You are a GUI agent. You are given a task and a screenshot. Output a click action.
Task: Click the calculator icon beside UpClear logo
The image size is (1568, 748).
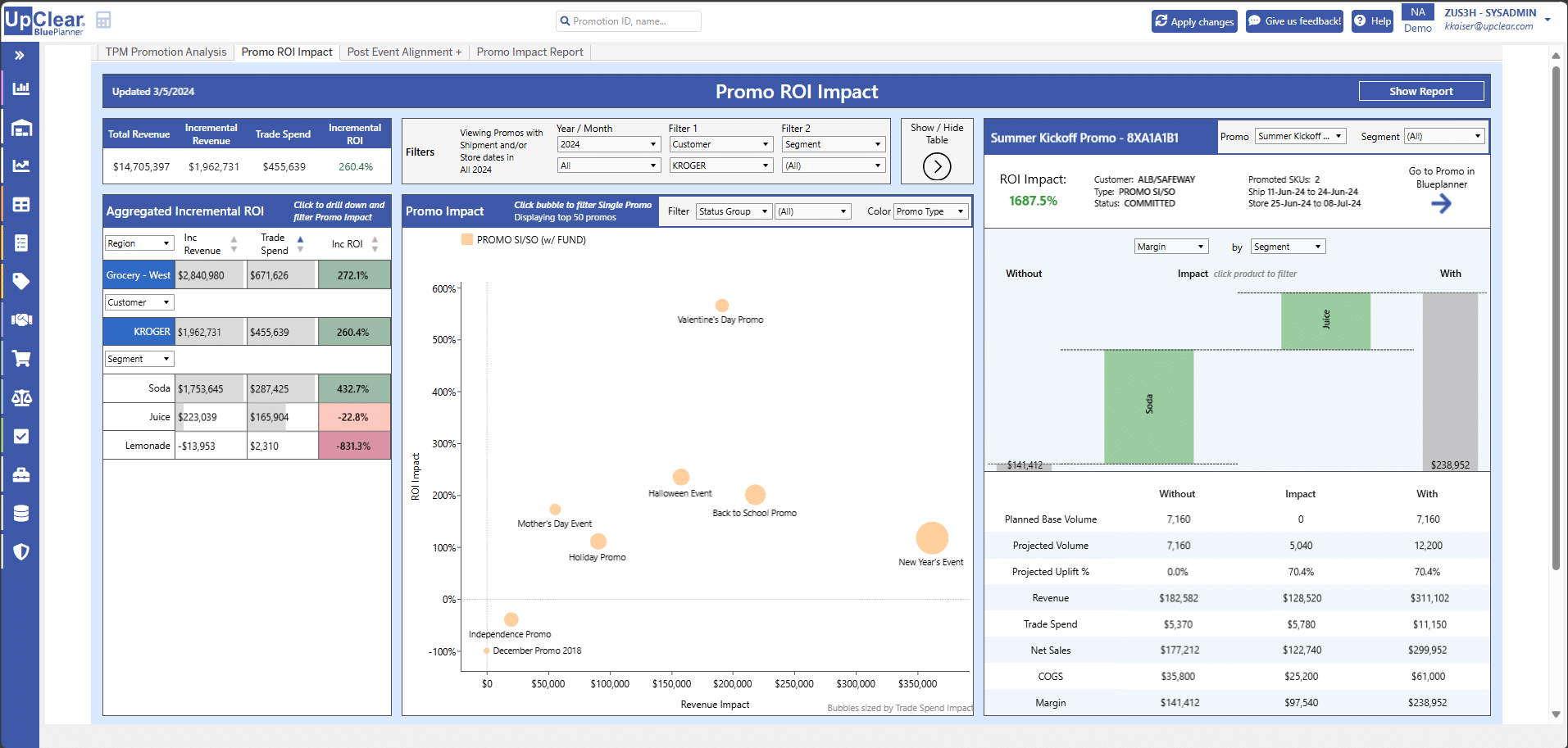pyautogui.click(x=103, y=20)
